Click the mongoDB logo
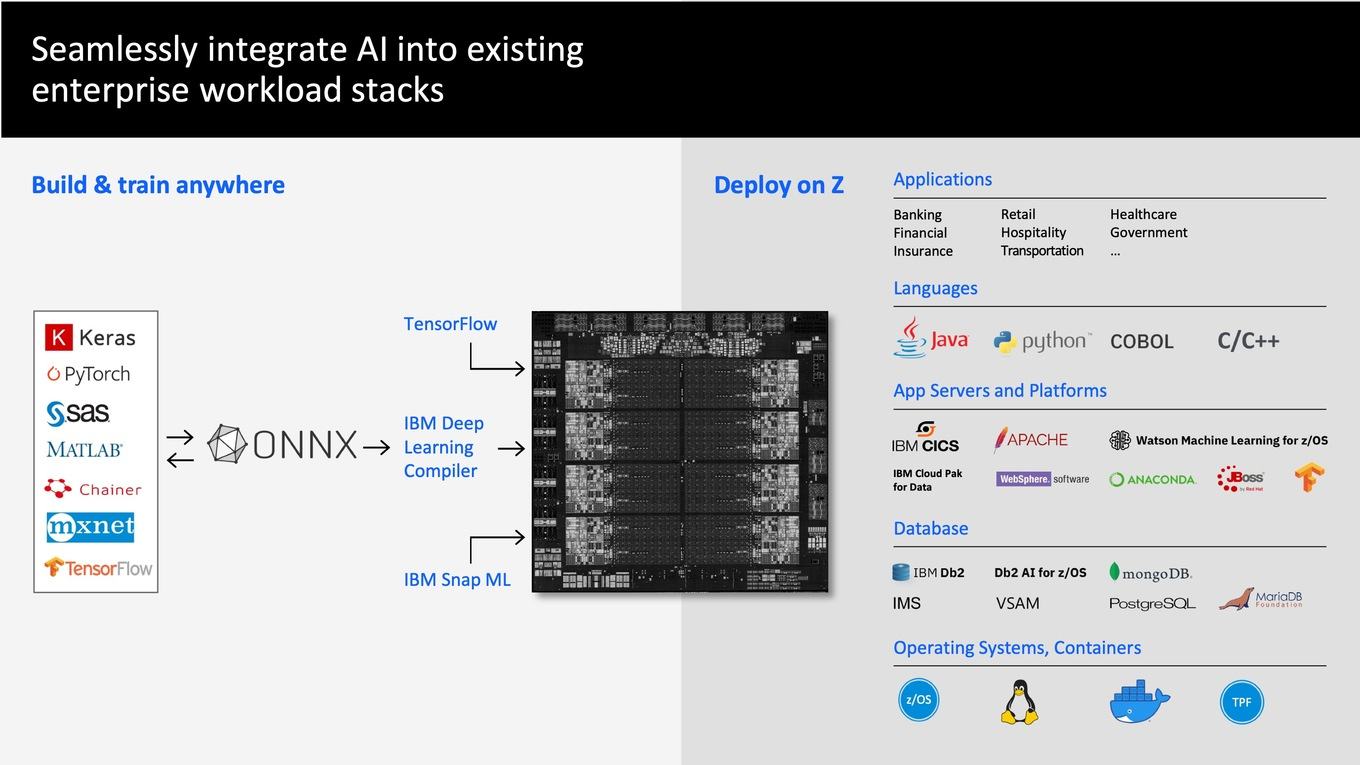The height and width of the screenshot is (765, 1360). click(1150, 573)
